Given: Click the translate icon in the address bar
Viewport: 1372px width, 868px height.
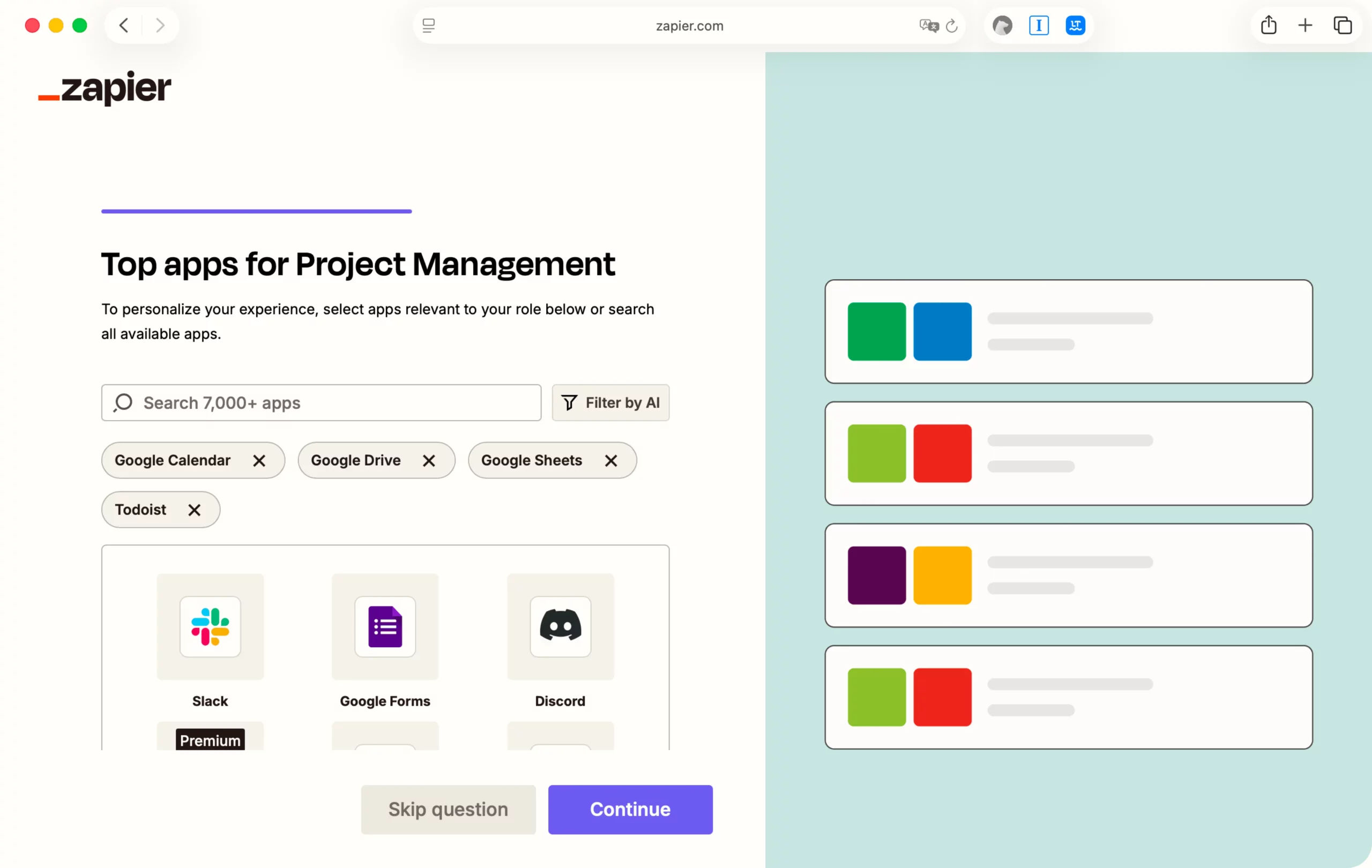Looking at the screenshot, I should pyautogui.click(x=929, y=26).
